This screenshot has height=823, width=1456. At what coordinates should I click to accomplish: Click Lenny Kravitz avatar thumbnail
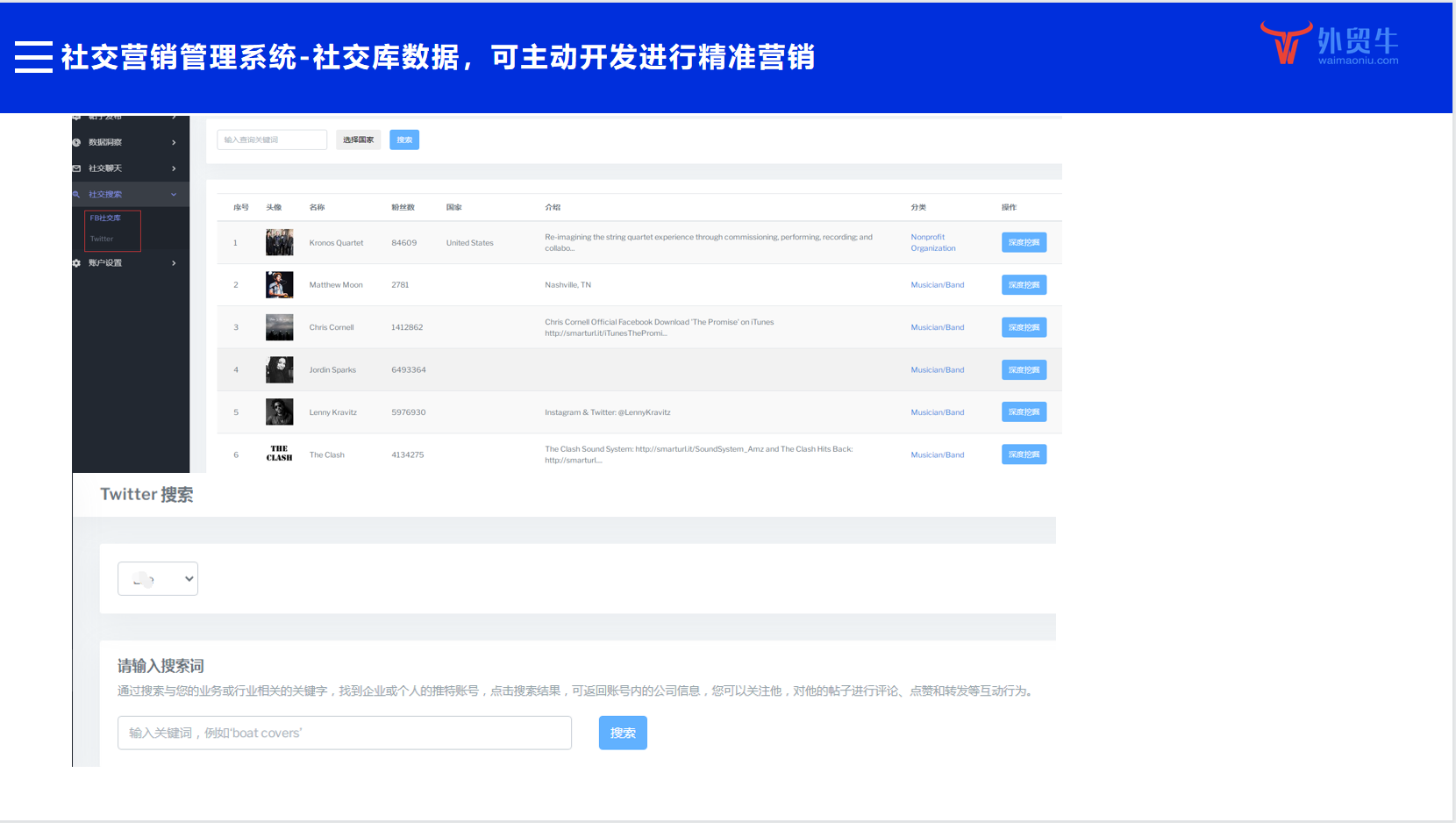tap(280, 412)
